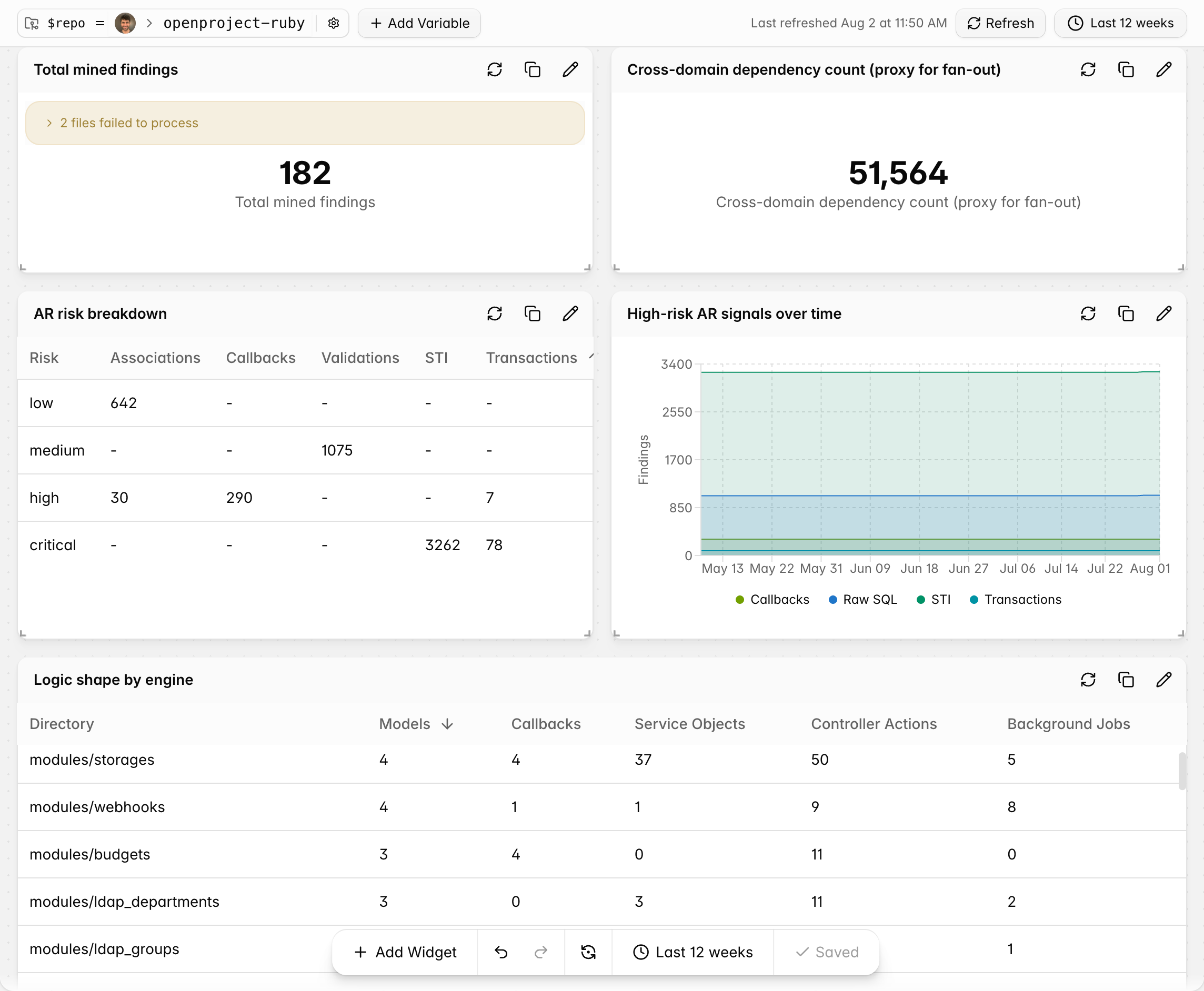Copy the Cross-domain dependency count widget
This screenshot has width=1204, height=991.
coord(1126,69)
